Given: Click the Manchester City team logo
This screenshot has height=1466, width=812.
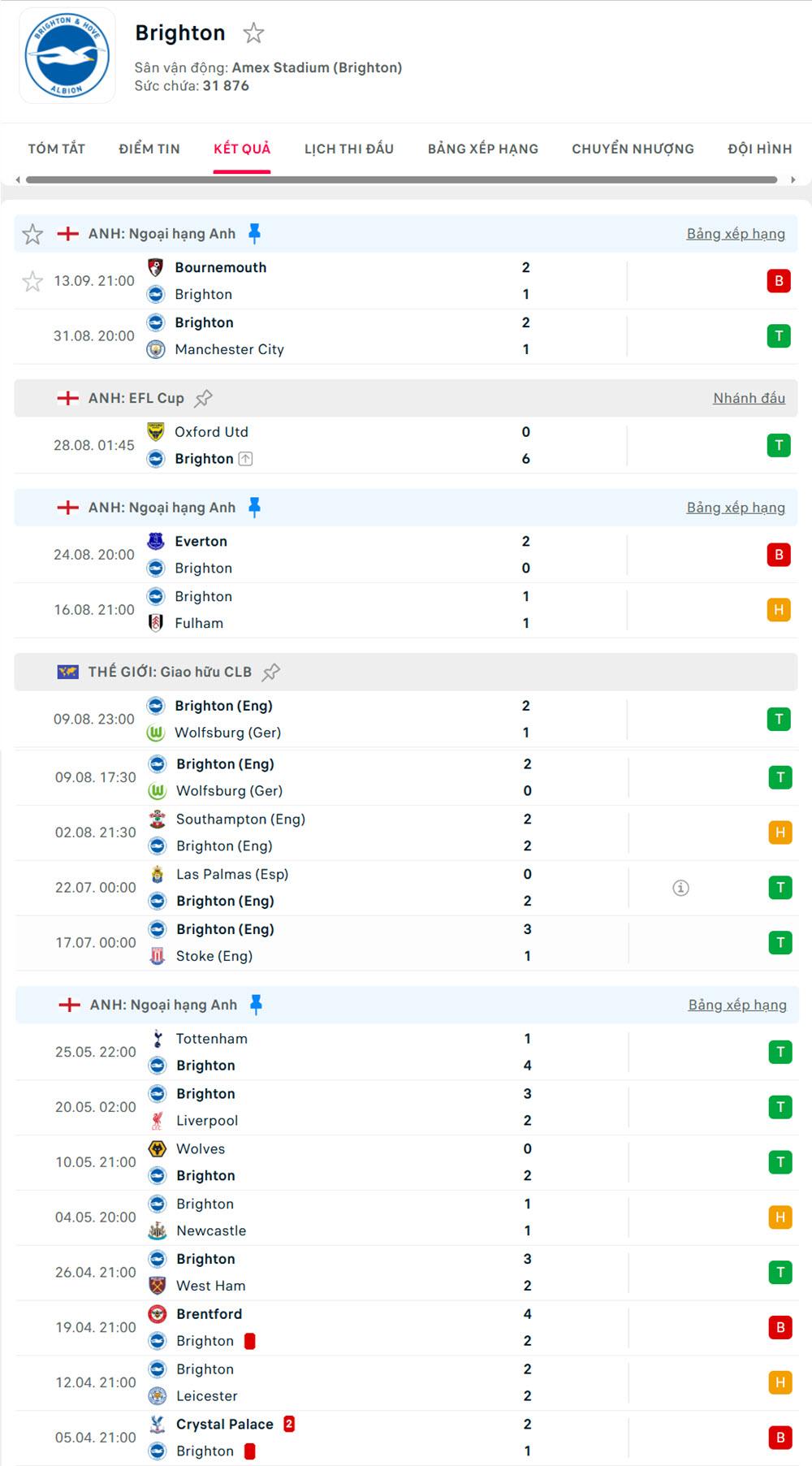Looking at the screenshot, I should (x=155, y=349).
